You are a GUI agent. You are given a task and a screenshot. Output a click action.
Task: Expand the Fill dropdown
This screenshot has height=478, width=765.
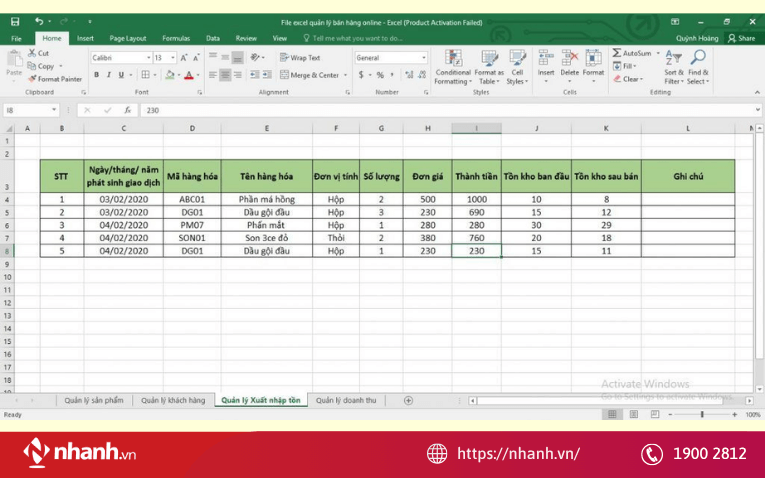[635, 66]
